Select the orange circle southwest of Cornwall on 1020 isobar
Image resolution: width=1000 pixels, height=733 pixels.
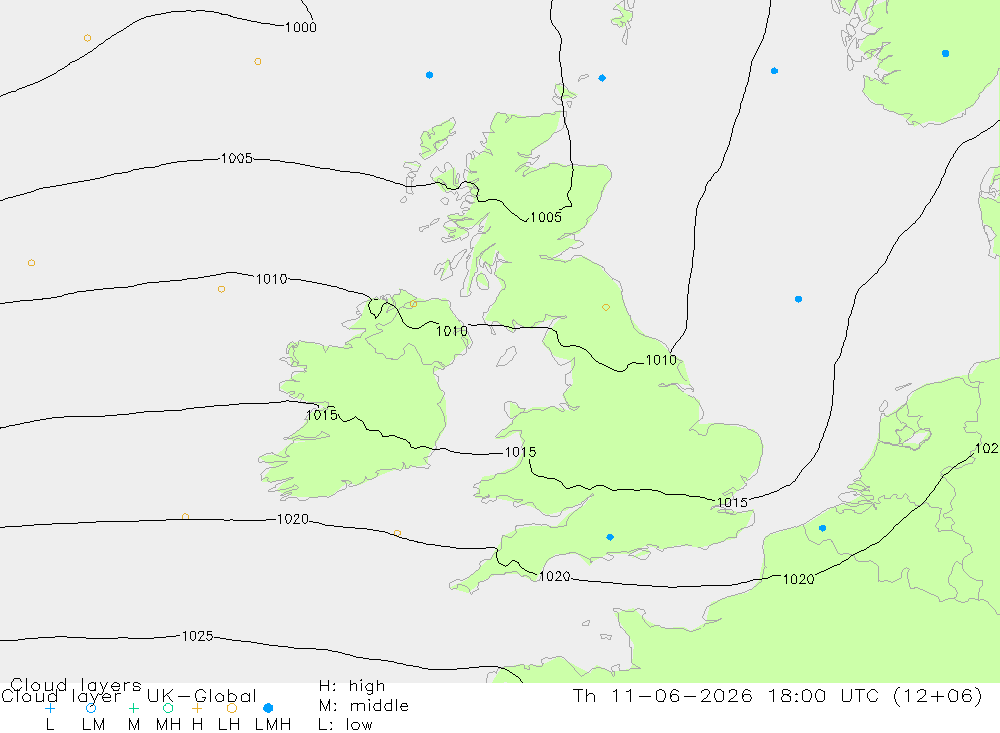397,533
